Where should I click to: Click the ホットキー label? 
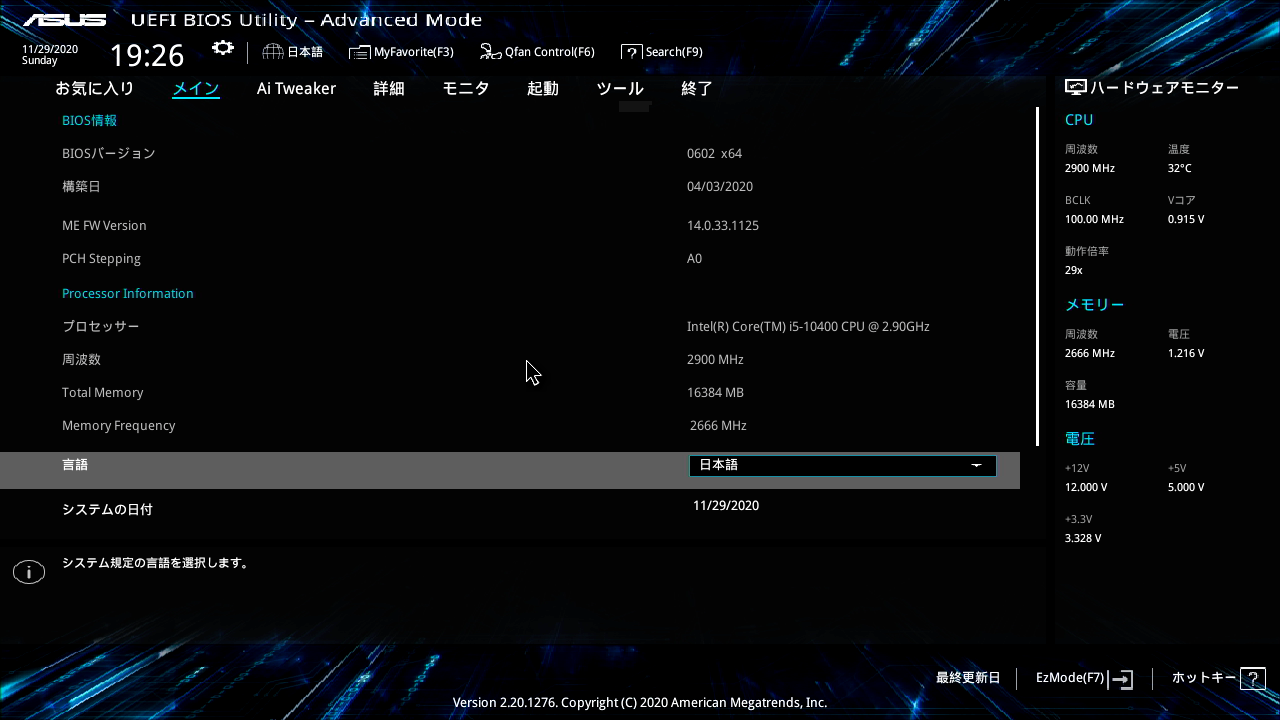pos(1204,678)
